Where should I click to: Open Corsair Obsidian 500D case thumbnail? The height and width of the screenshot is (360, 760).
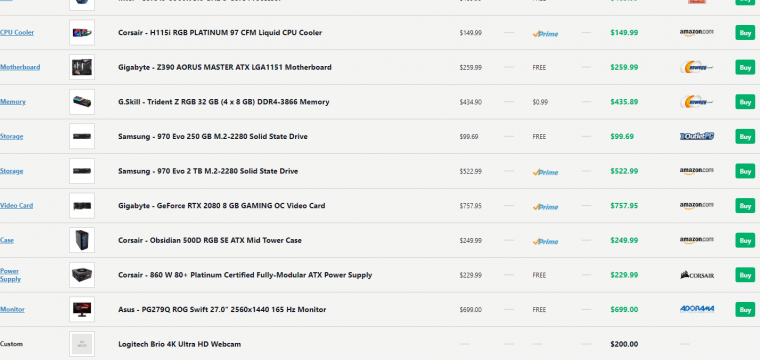(x=82, y=240)
